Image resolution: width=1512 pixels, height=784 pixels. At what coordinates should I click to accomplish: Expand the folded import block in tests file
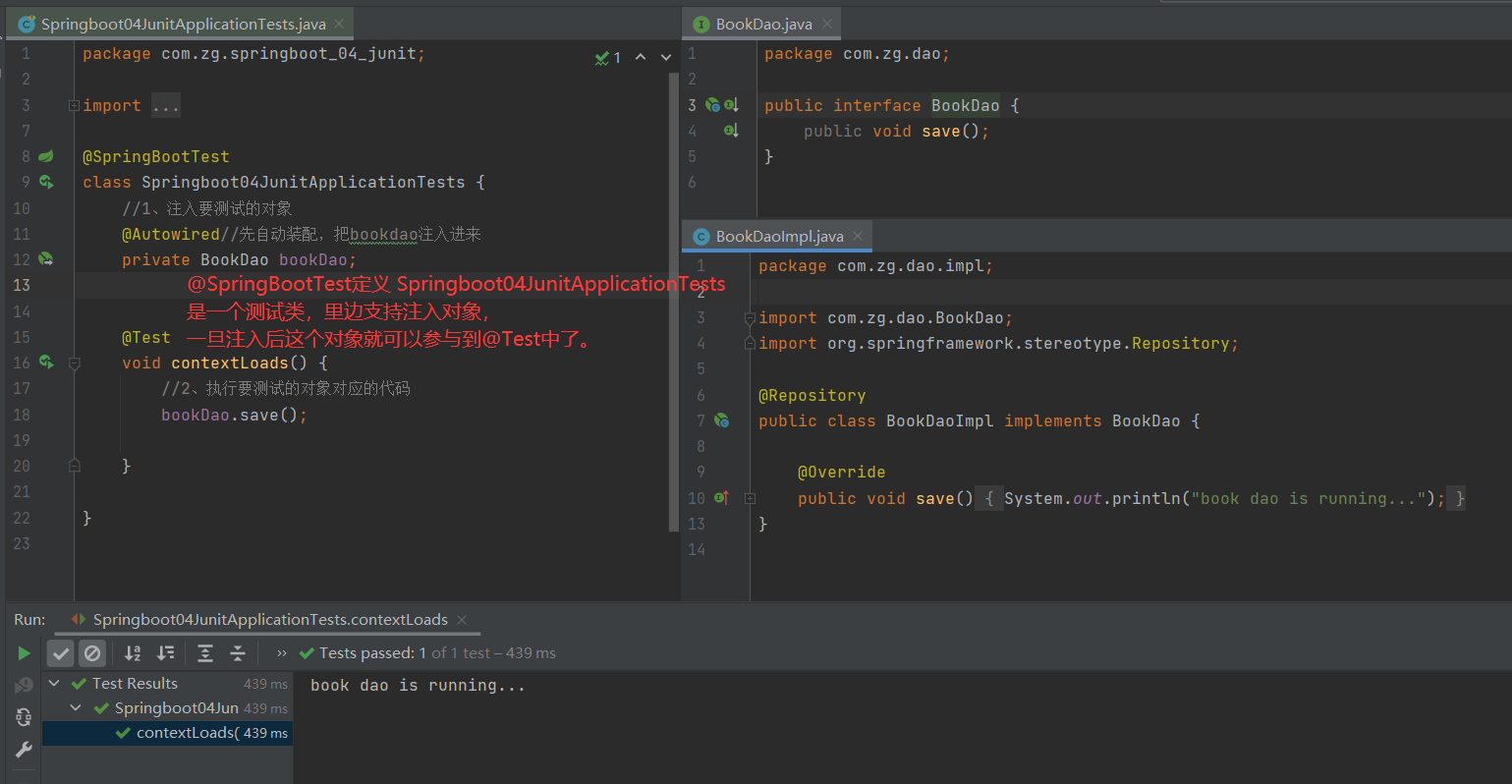74,106
